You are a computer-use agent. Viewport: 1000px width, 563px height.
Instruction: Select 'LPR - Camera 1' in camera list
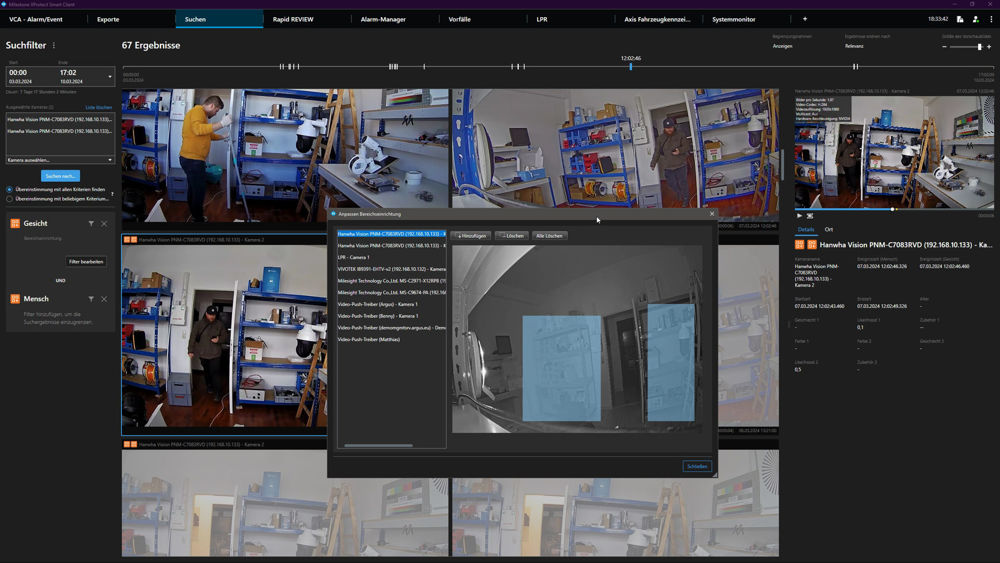tap(354, 257)
